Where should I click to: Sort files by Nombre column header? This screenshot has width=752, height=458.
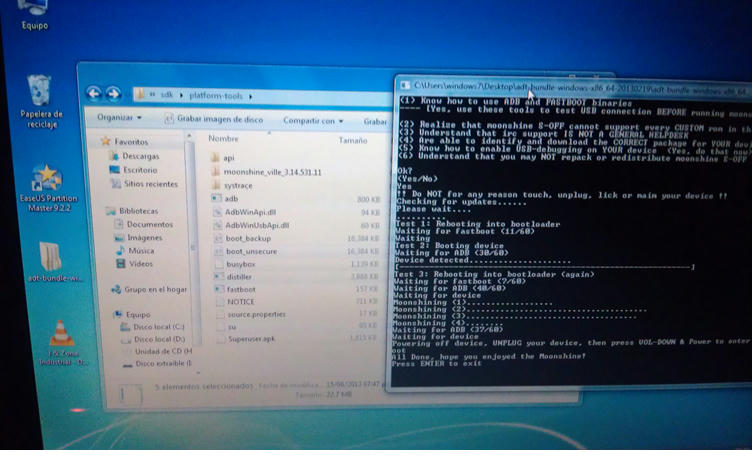pyautogui.click(x=223, y=140)
